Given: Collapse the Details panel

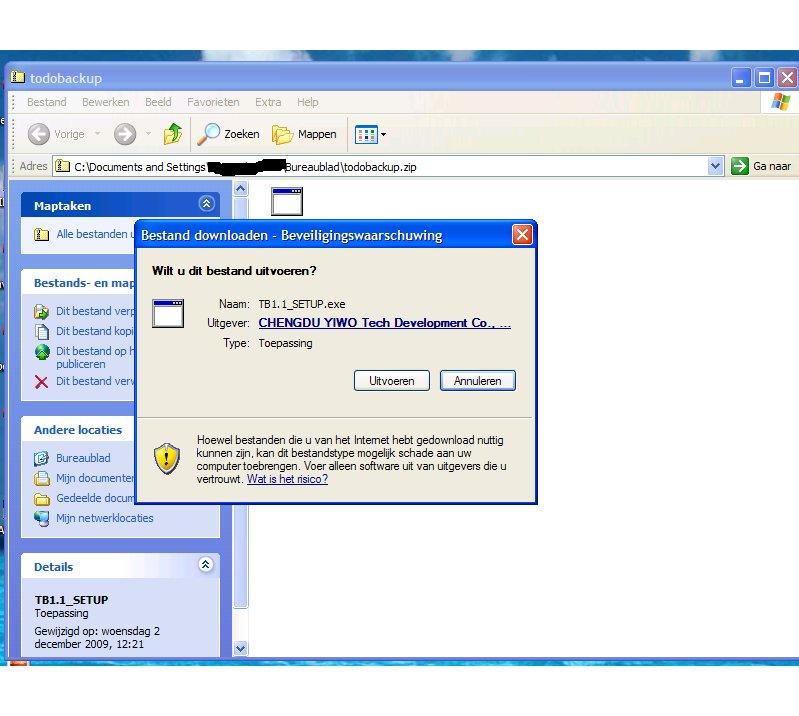Looking at the screenshot, I should (x=205, y=565).
